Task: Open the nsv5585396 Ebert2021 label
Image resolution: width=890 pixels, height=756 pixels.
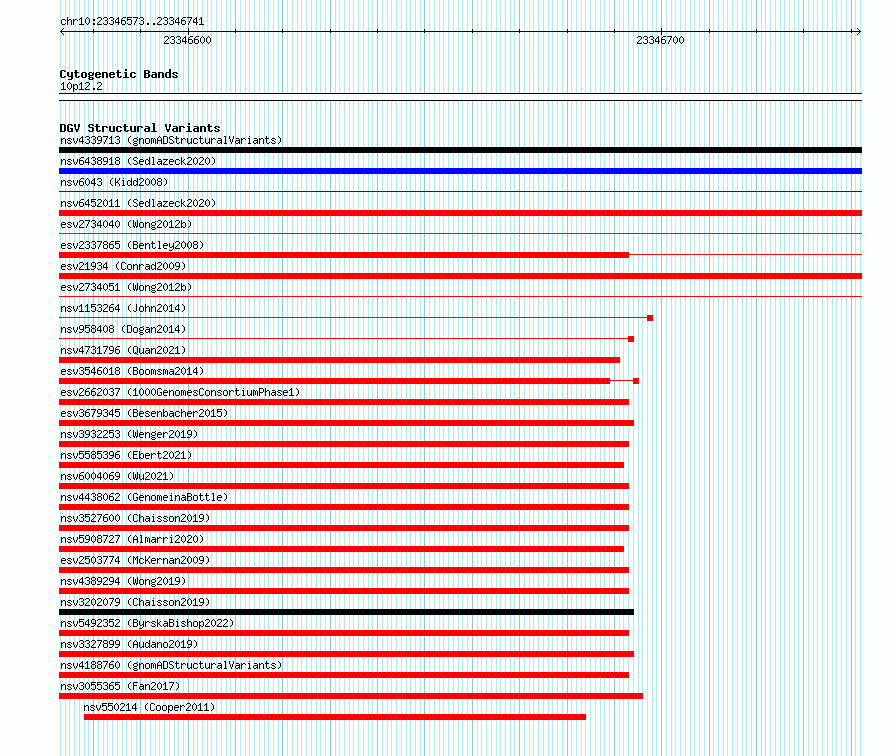Action: pyautogui.click(x=126, y=455)
